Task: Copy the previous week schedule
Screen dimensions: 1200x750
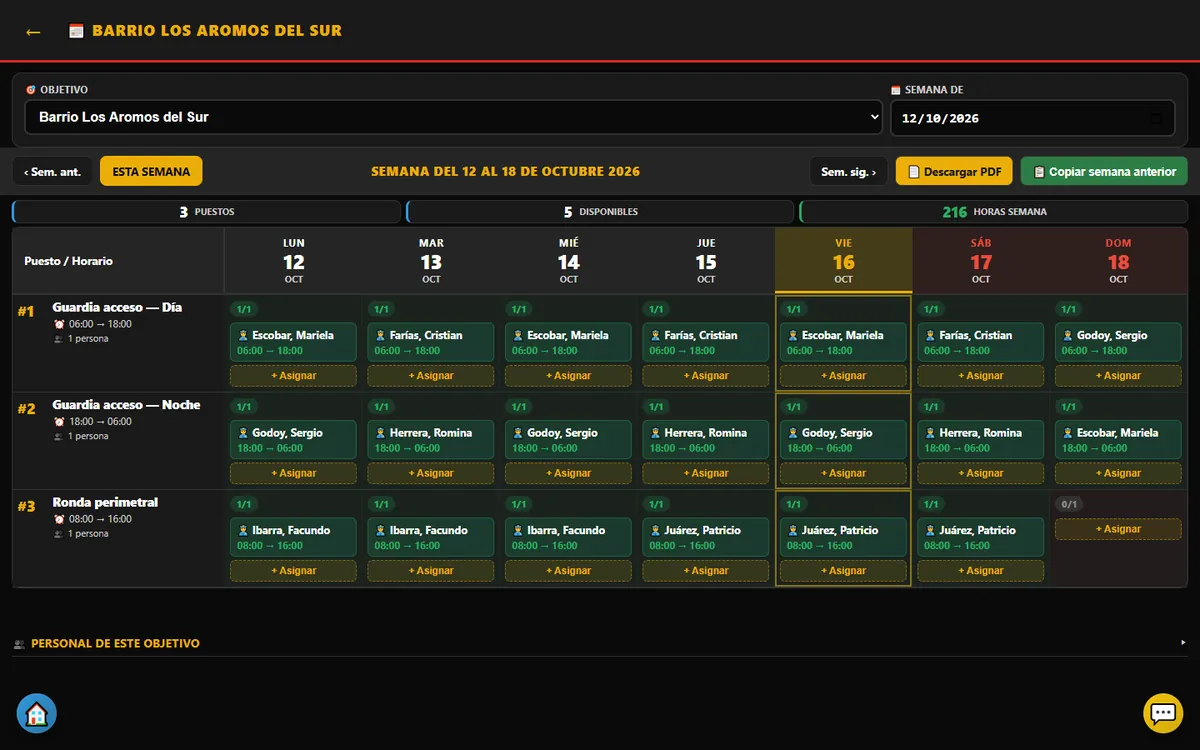Action: (x=1105, y=172)
